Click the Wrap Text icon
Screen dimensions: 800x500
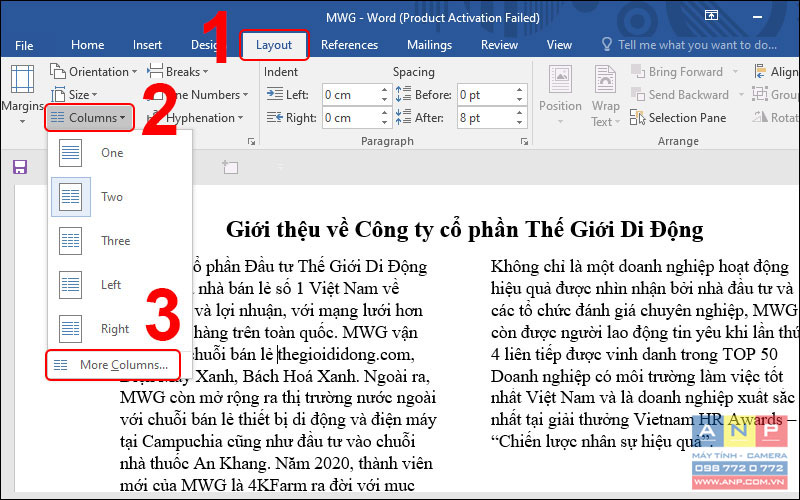tap(605, 80)
